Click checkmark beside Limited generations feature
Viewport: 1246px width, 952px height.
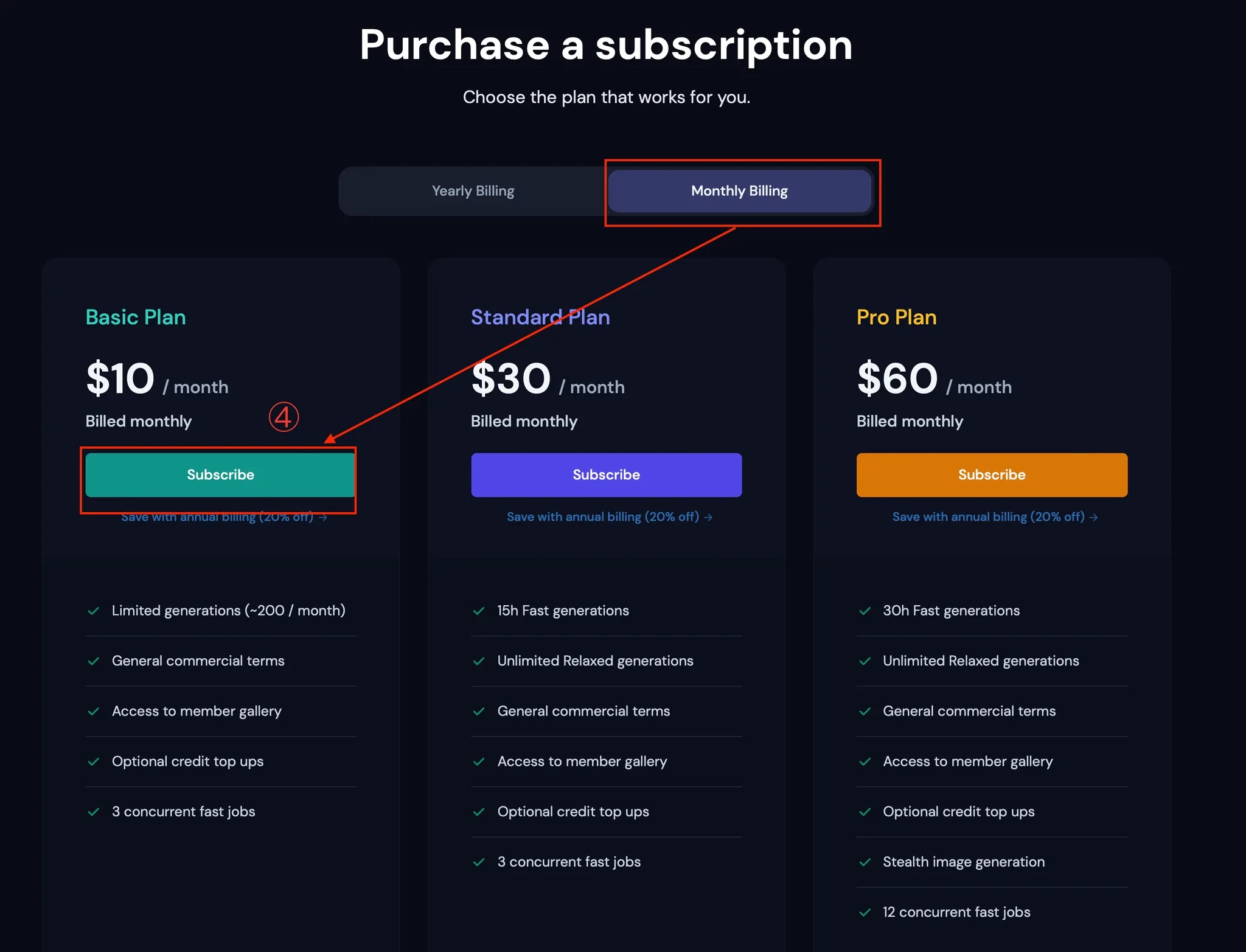pos(94,611)
